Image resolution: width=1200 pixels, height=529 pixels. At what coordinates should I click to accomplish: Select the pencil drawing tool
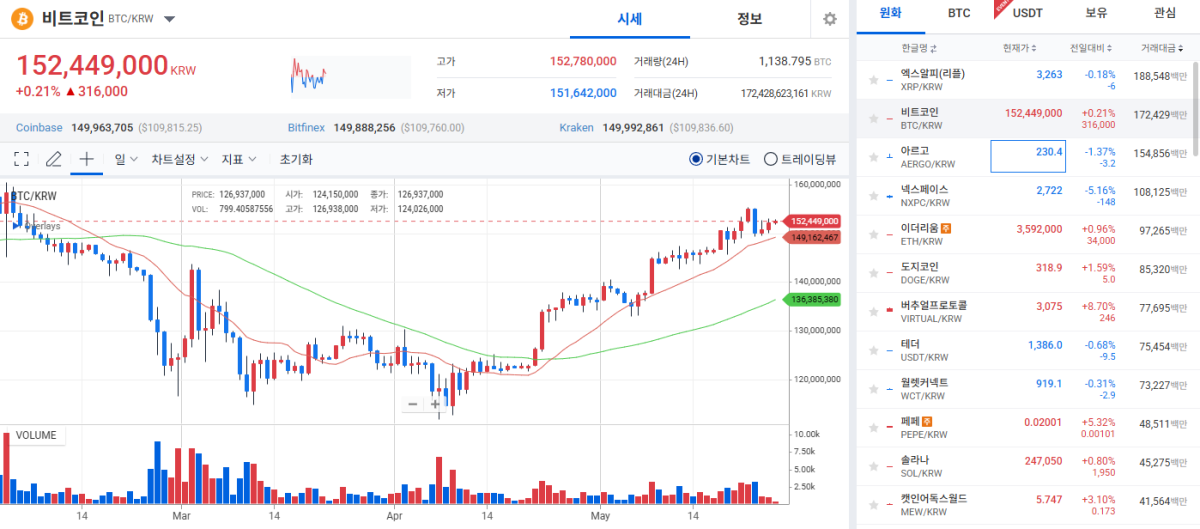[x=54, y=158]
